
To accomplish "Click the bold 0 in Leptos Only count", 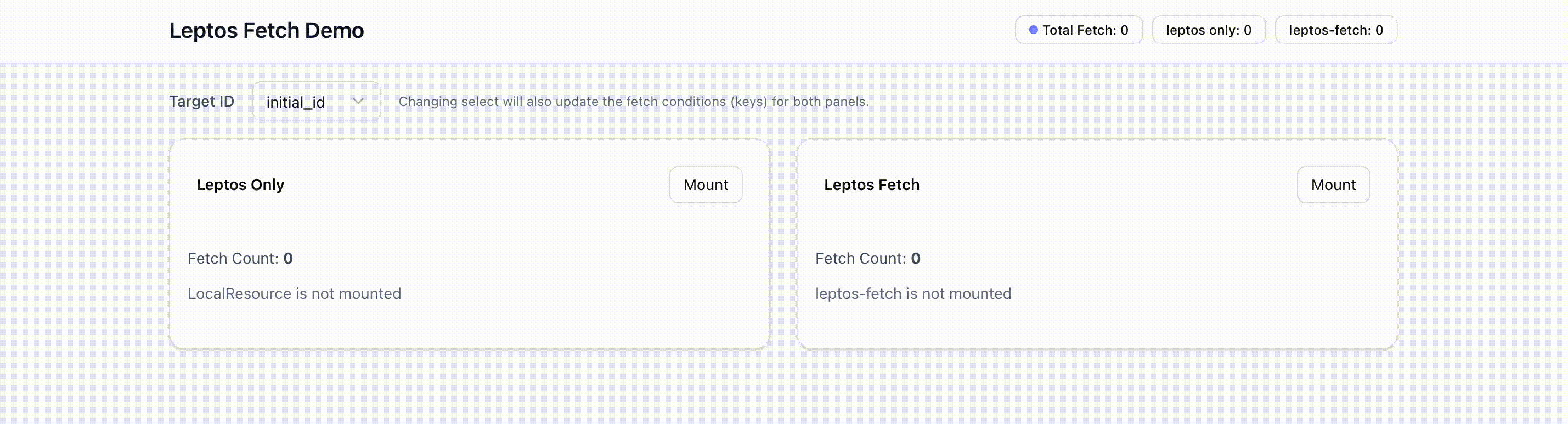I will coord(288,258).
